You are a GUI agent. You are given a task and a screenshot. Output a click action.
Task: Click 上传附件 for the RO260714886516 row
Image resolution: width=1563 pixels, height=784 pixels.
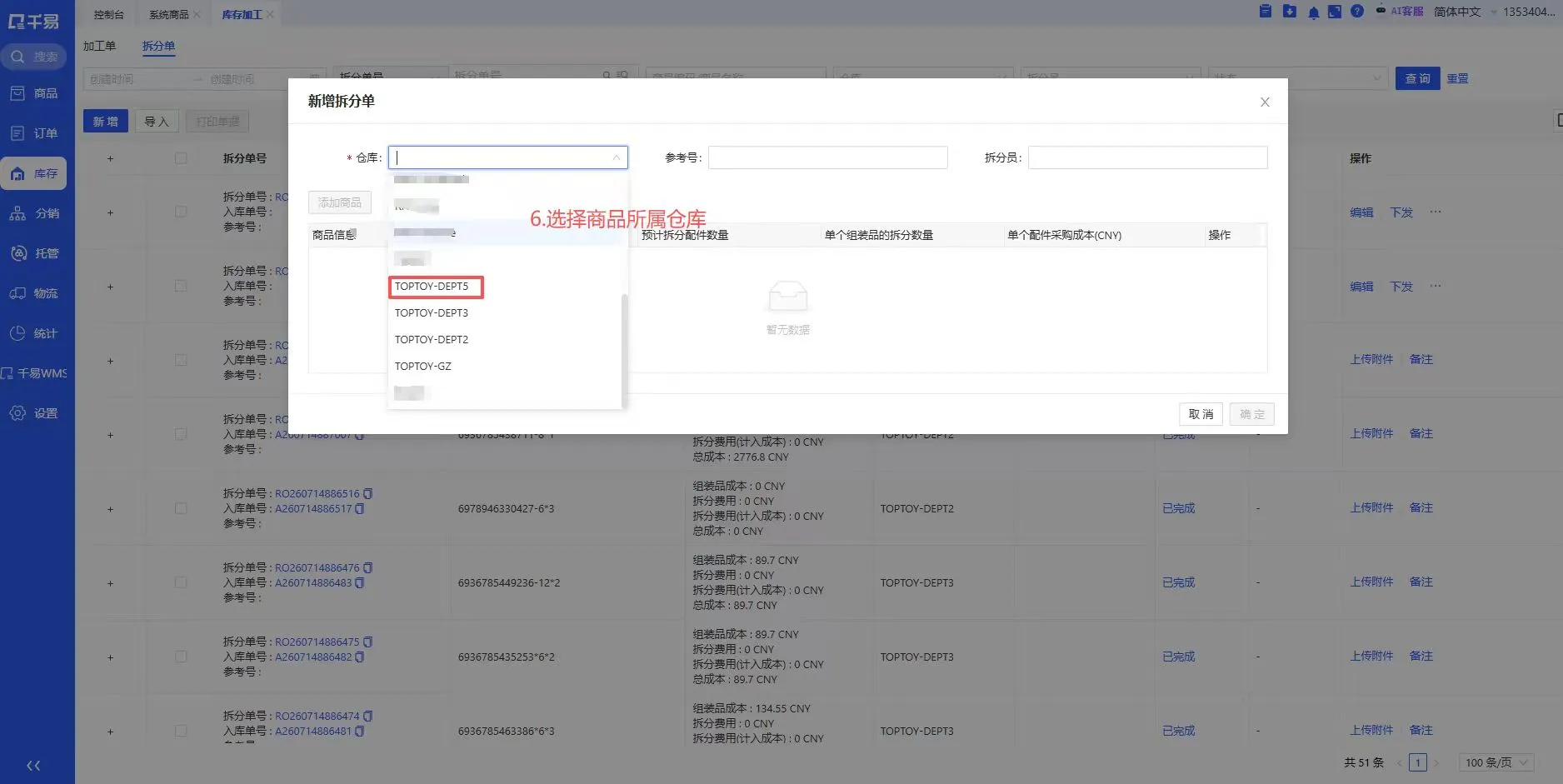(1371, 507)
